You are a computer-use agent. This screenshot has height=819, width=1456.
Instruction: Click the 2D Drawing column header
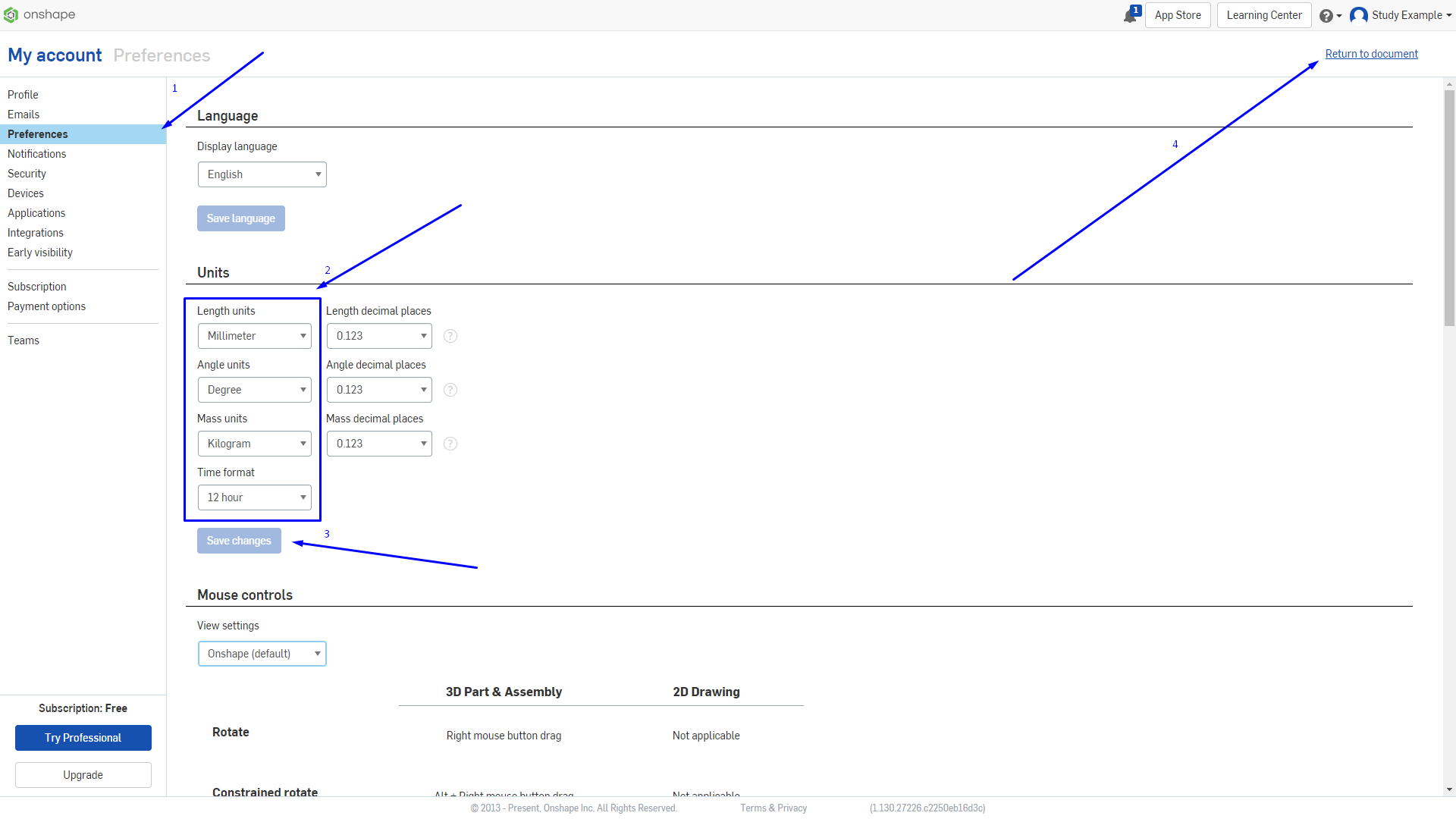[706, 692]
